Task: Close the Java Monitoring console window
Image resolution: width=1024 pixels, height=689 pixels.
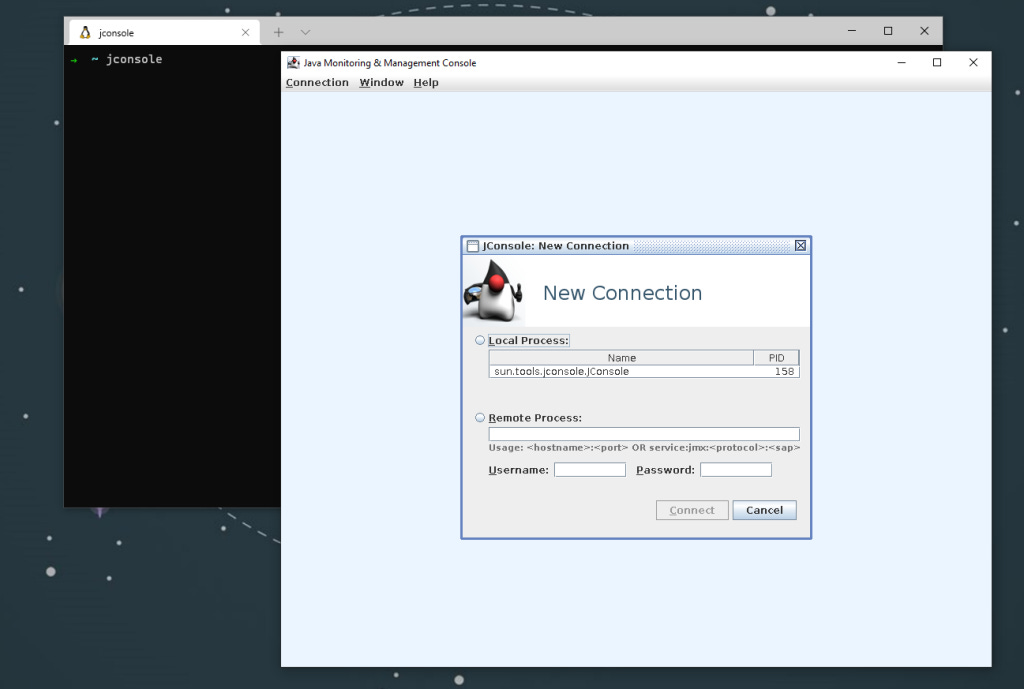Action: point(973,63)
